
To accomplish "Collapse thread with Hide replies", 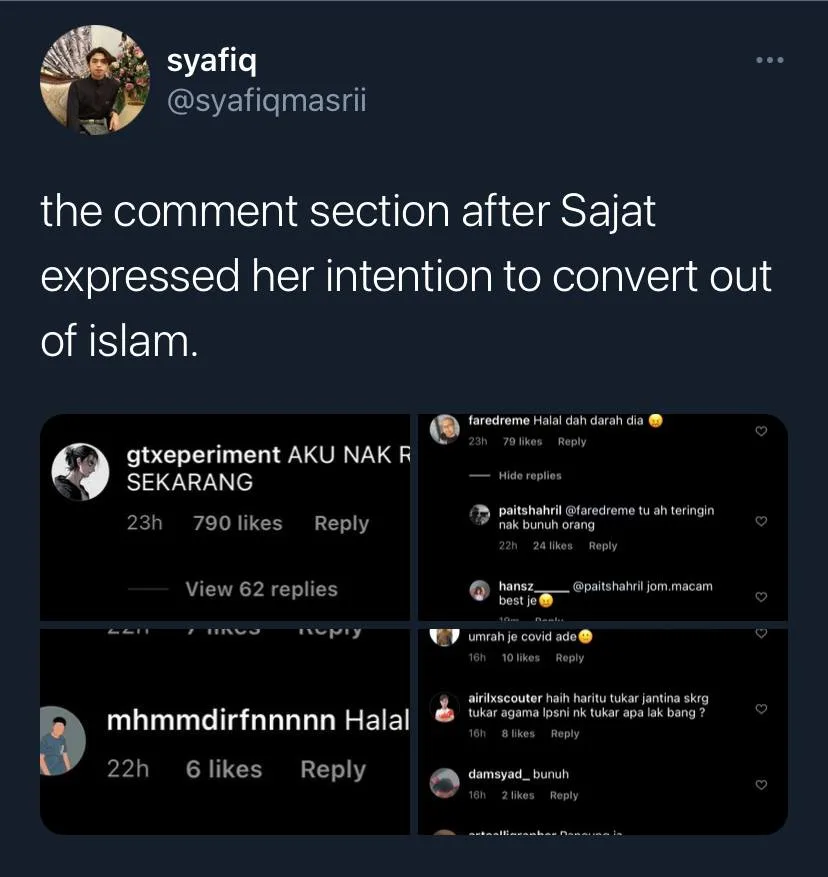I will [x=530, y=476].
